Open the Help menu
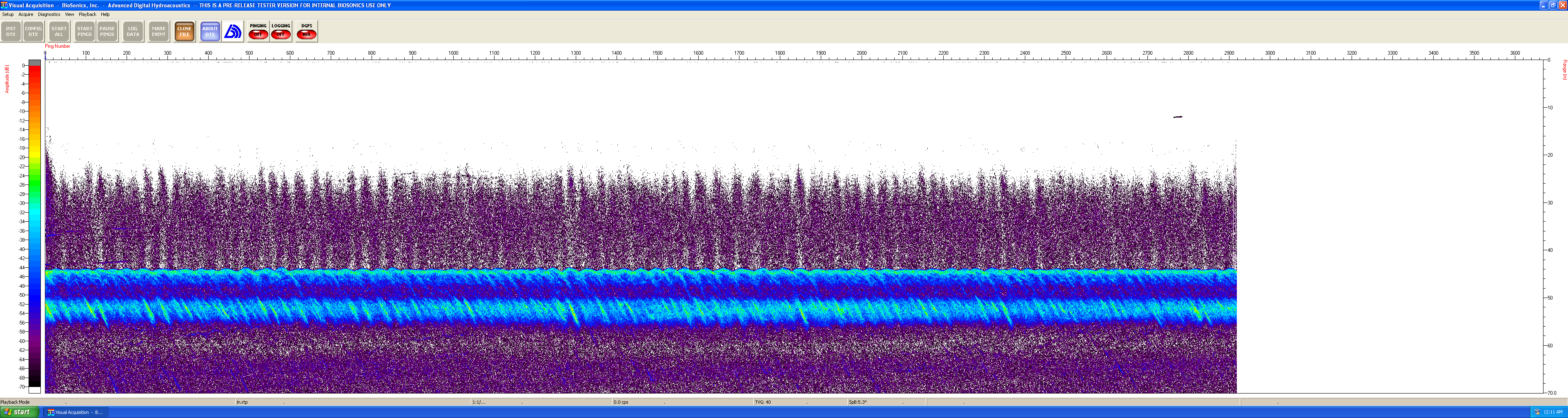 point(105,15)
